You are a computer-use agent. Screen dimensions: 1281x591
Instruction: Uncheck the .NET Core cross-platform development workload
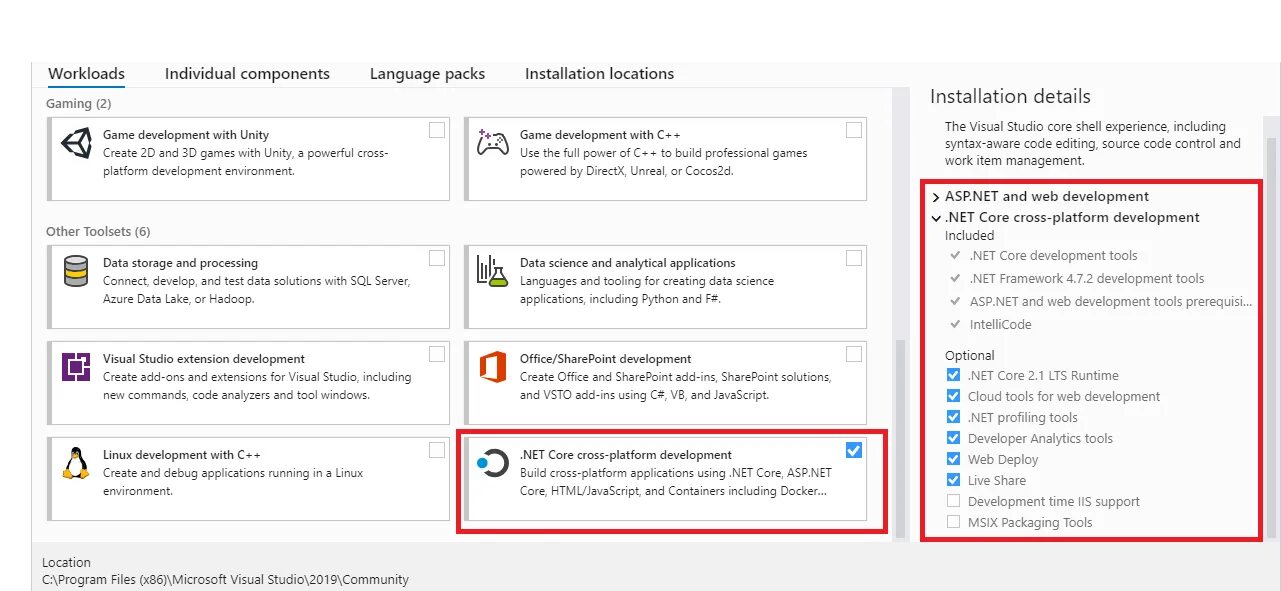pos(853,450)
